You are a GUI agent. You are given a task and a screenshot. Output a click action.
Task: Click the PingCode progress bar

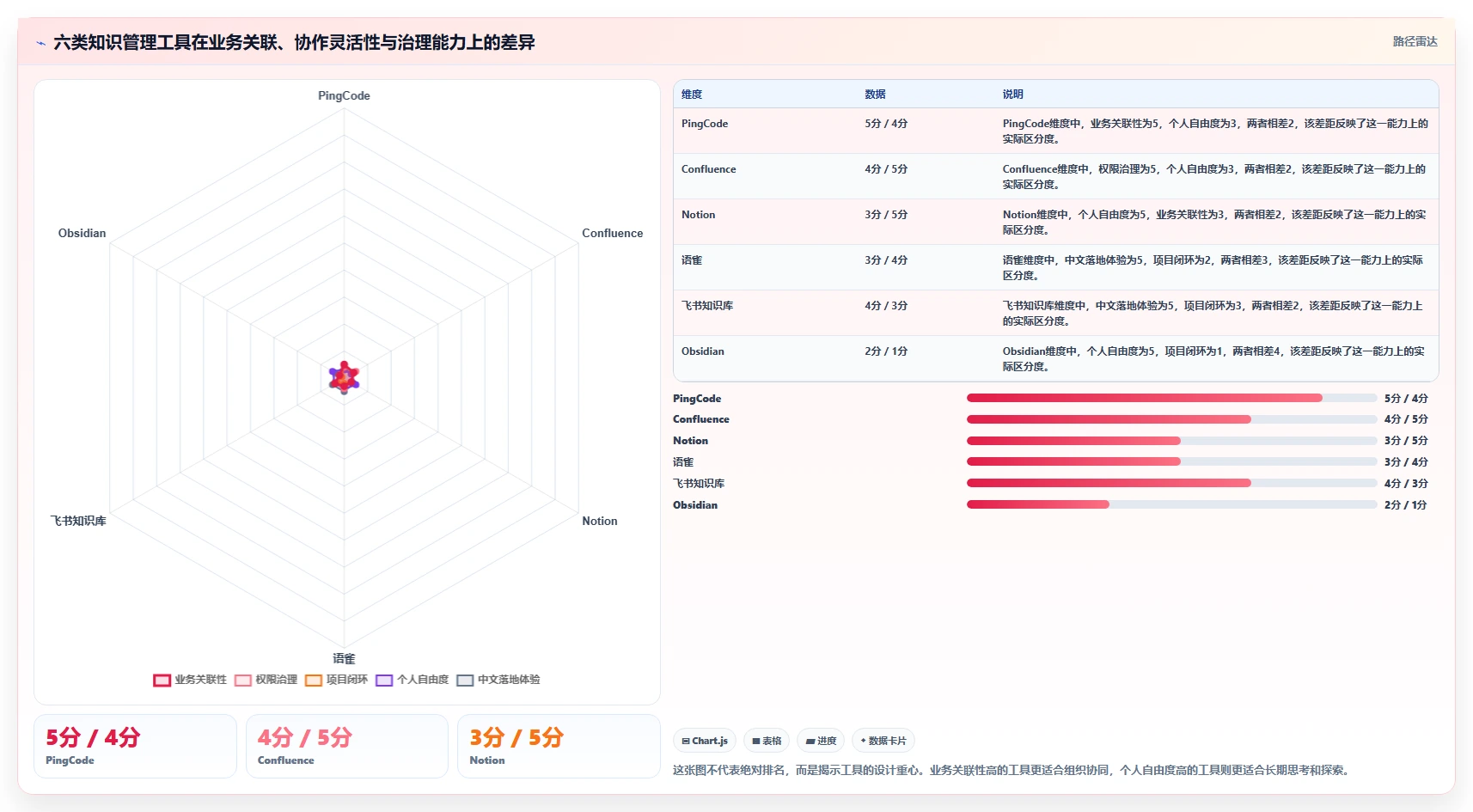[x=1172, y=398]
